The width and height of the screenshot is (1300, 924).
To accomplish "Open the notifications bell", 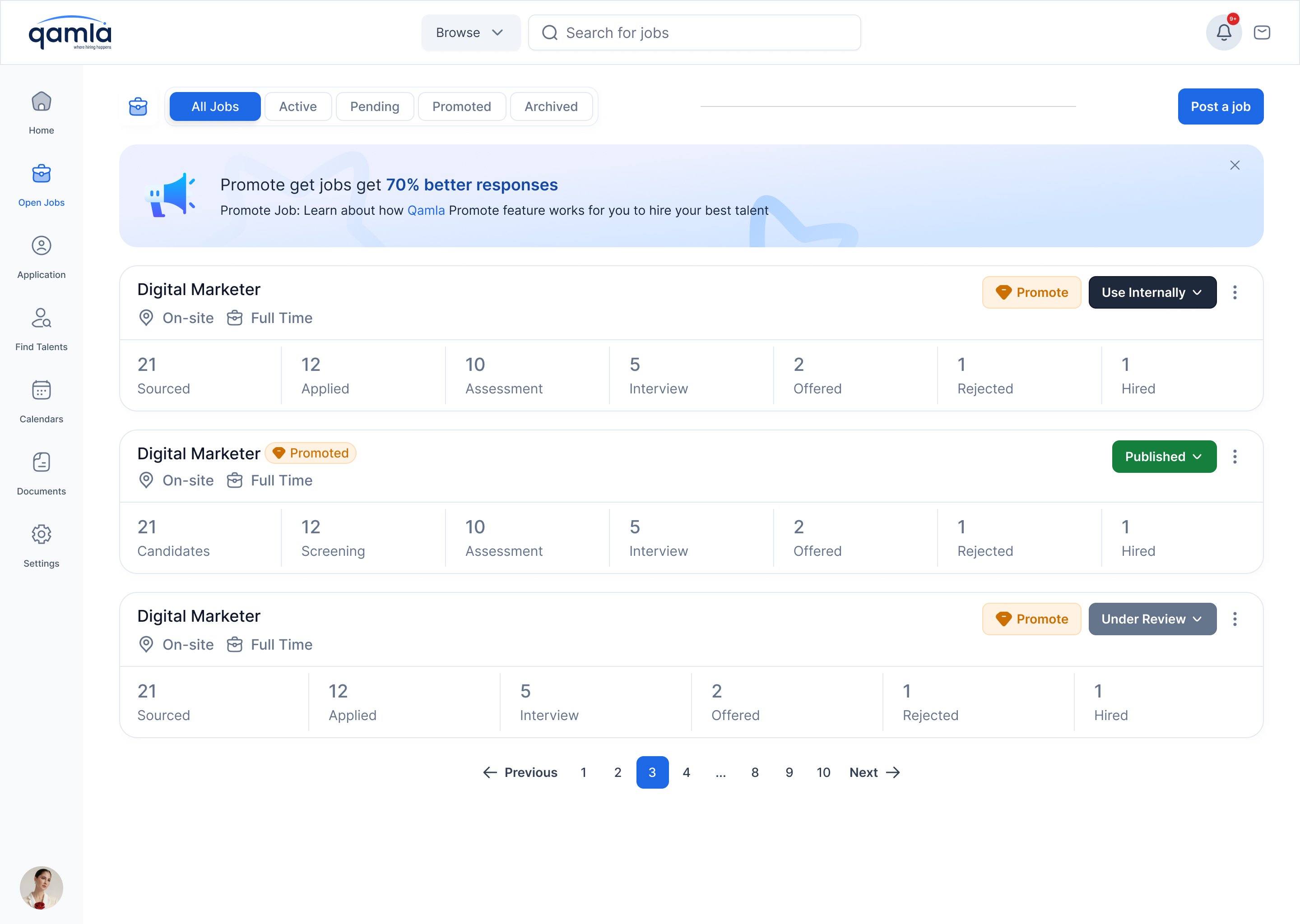I will [x=1224, y=32].
